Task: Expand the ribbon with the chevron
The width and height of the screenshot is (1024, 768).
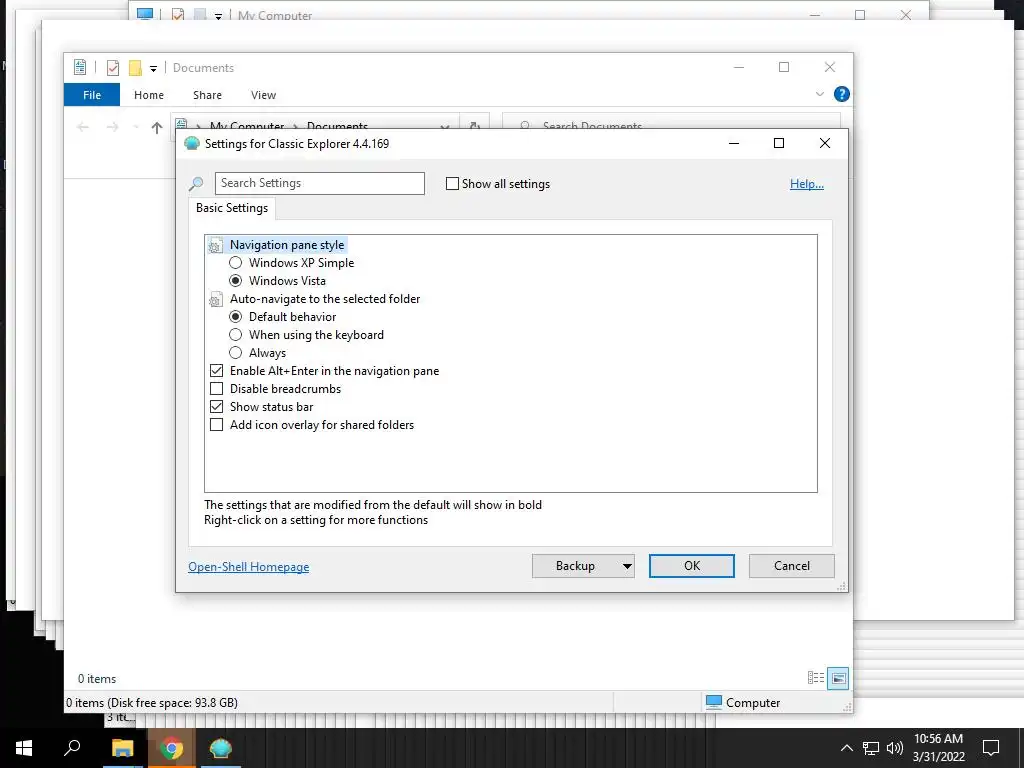Action: (820, 95)
